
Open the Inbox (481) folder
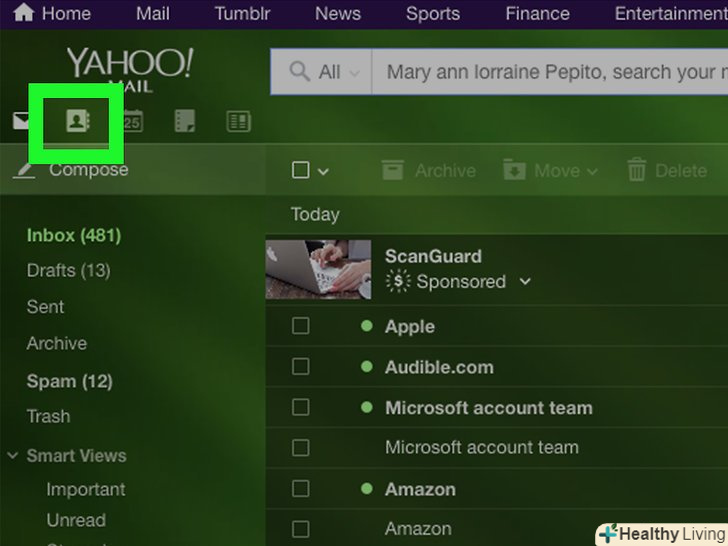pos(74,235)
